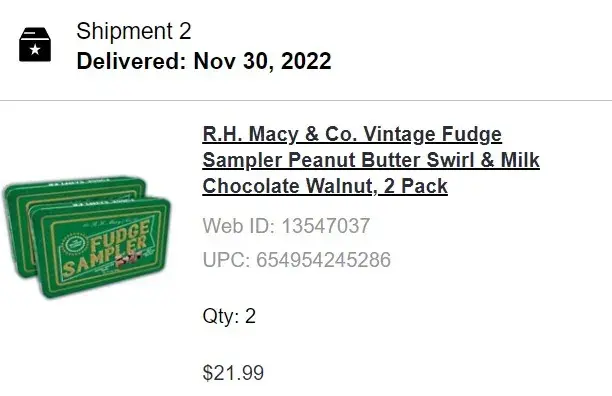Open the R.H. Macy & Co. Vintage Fudge link
Image resolution: width=612 pixels, height=396 pixels.
pos(352,134)
